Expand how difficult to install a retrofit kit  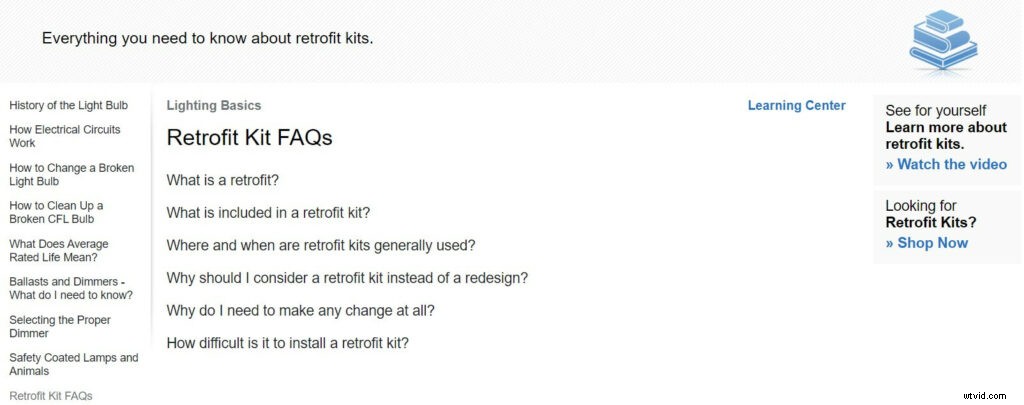[287, 342]
